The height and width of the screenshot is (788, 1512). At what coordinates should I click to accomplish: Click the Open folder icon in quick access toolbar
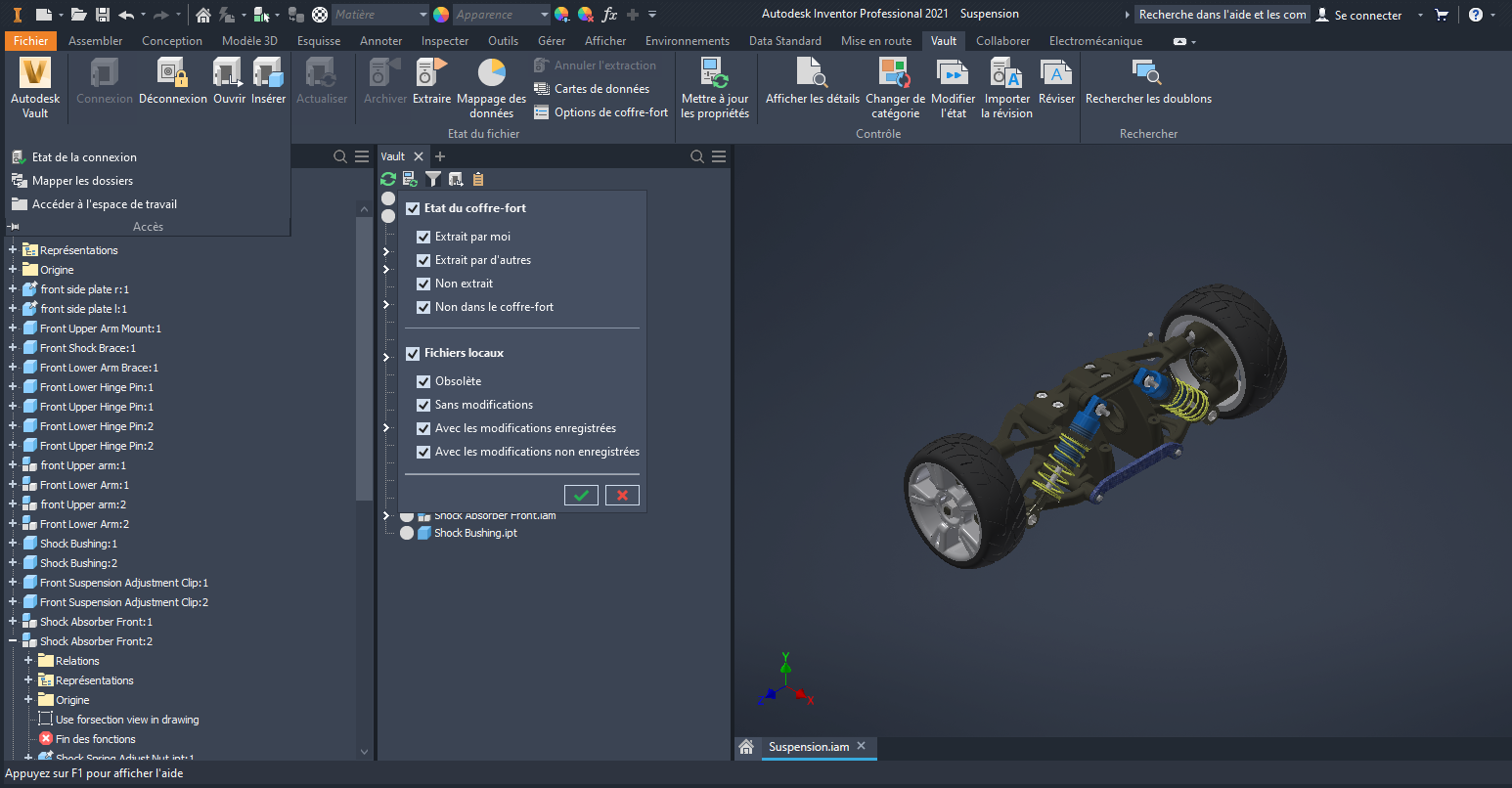pyautogui.click(x=78, y=15)
